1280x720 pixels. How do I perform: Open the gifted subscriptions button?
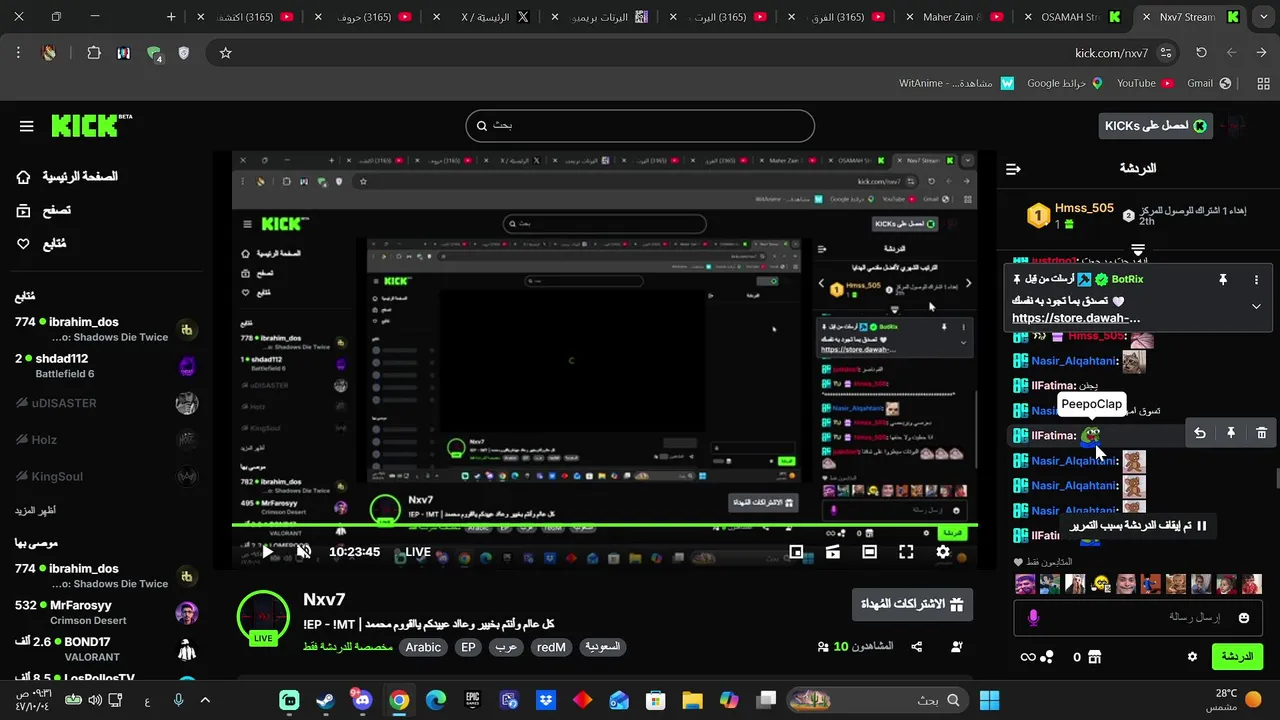coord(912,605)
